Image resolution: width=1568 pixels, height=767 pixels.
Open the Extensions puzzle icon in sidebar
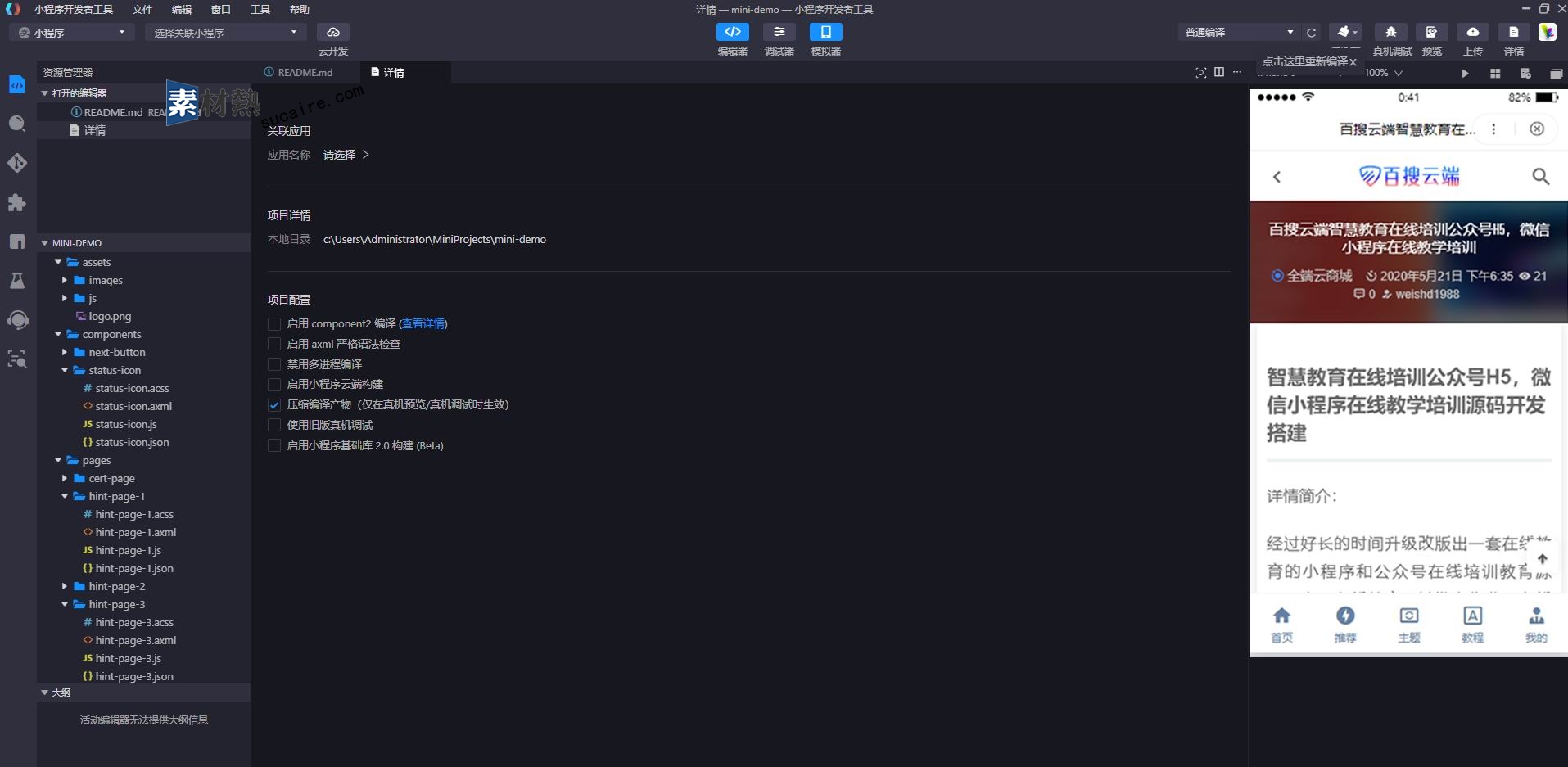[x=17, y=202]
